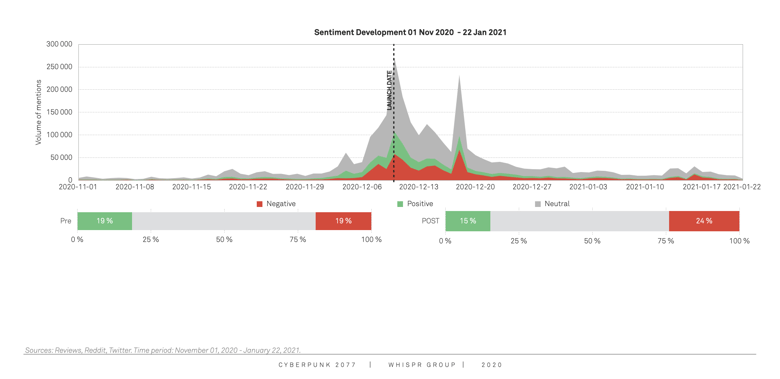Click the 300 000 y-axis label
This screenshot has width=780, height=379.
pos(60,44)
